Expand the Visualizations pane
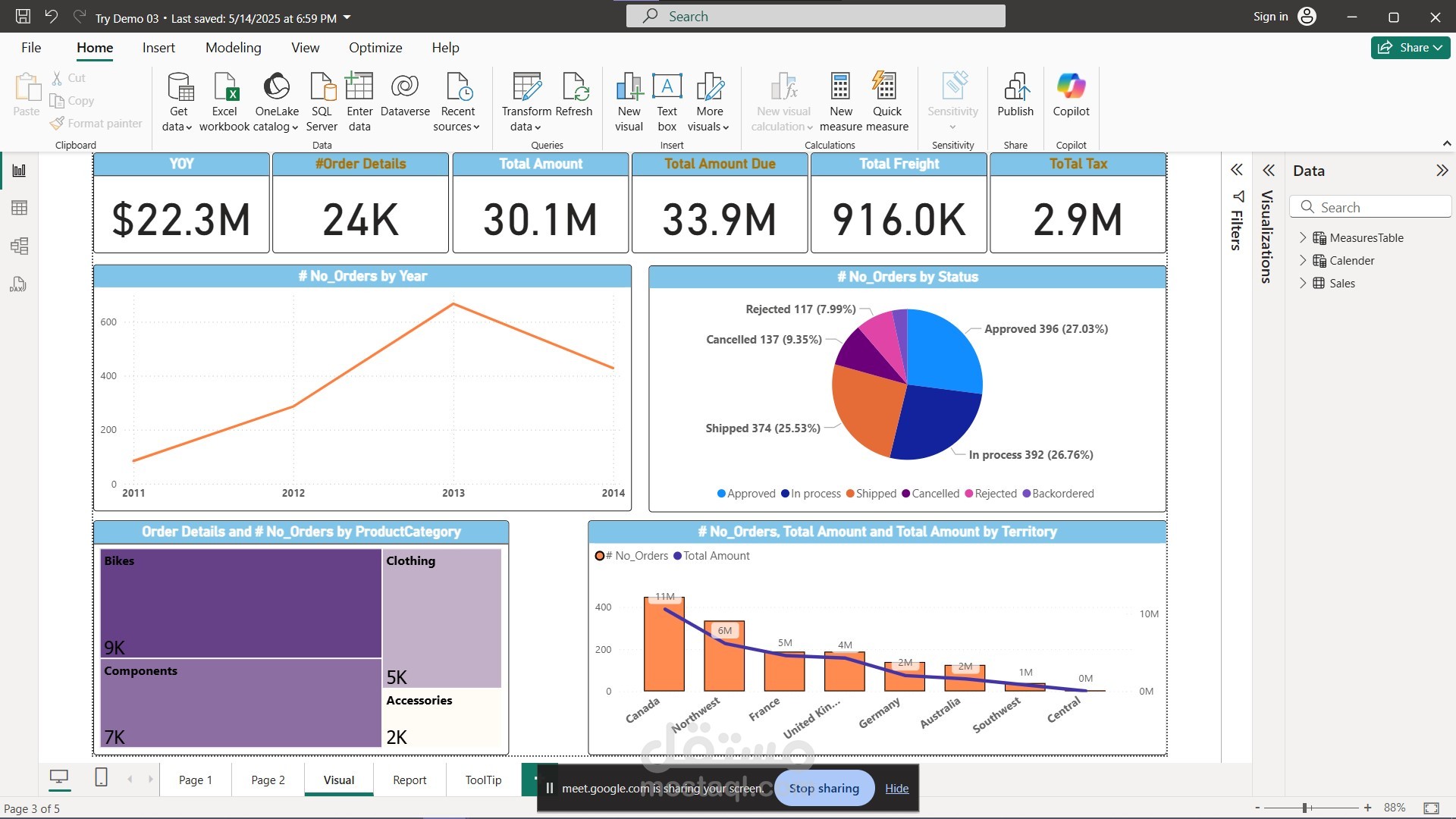This screenshot has width=1456, height=819. pos(1269,170)
